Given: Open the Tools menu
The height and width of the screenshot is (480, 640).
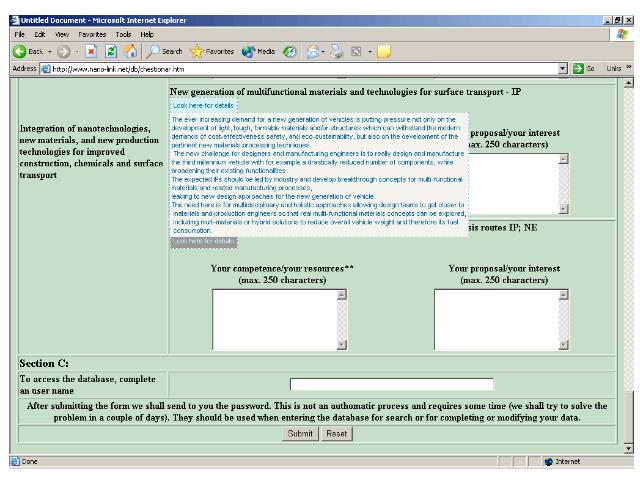Looking at the screenshot, I should tap(123, 35).
